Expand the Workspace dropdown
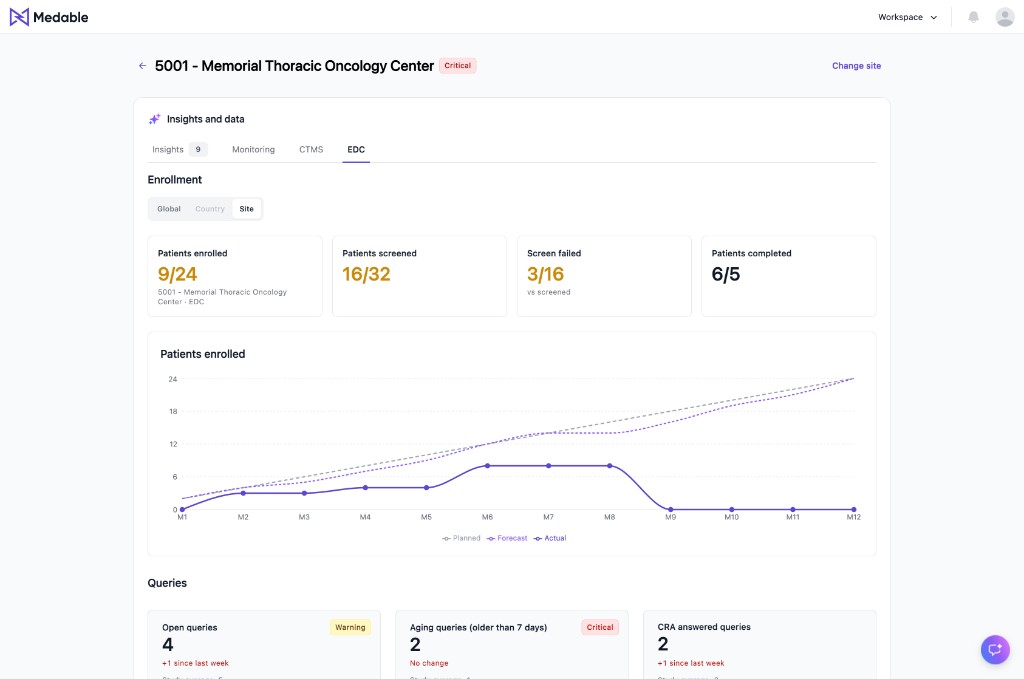1024x679 pixels. pyautogui.click(x=907, y=17)
